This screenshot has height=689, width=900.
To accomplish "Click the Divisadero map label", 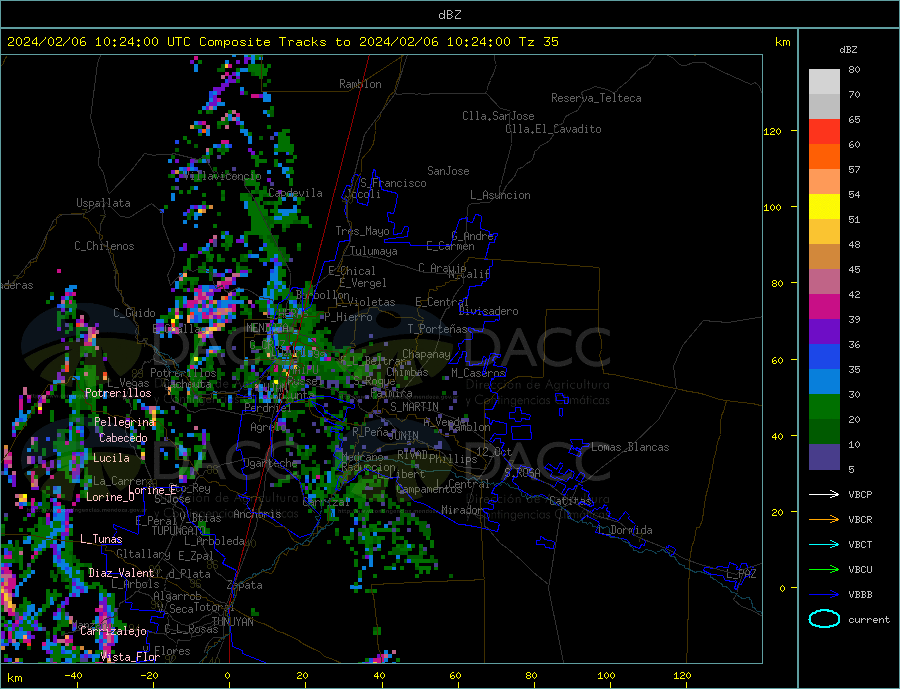I will [488, 311].
